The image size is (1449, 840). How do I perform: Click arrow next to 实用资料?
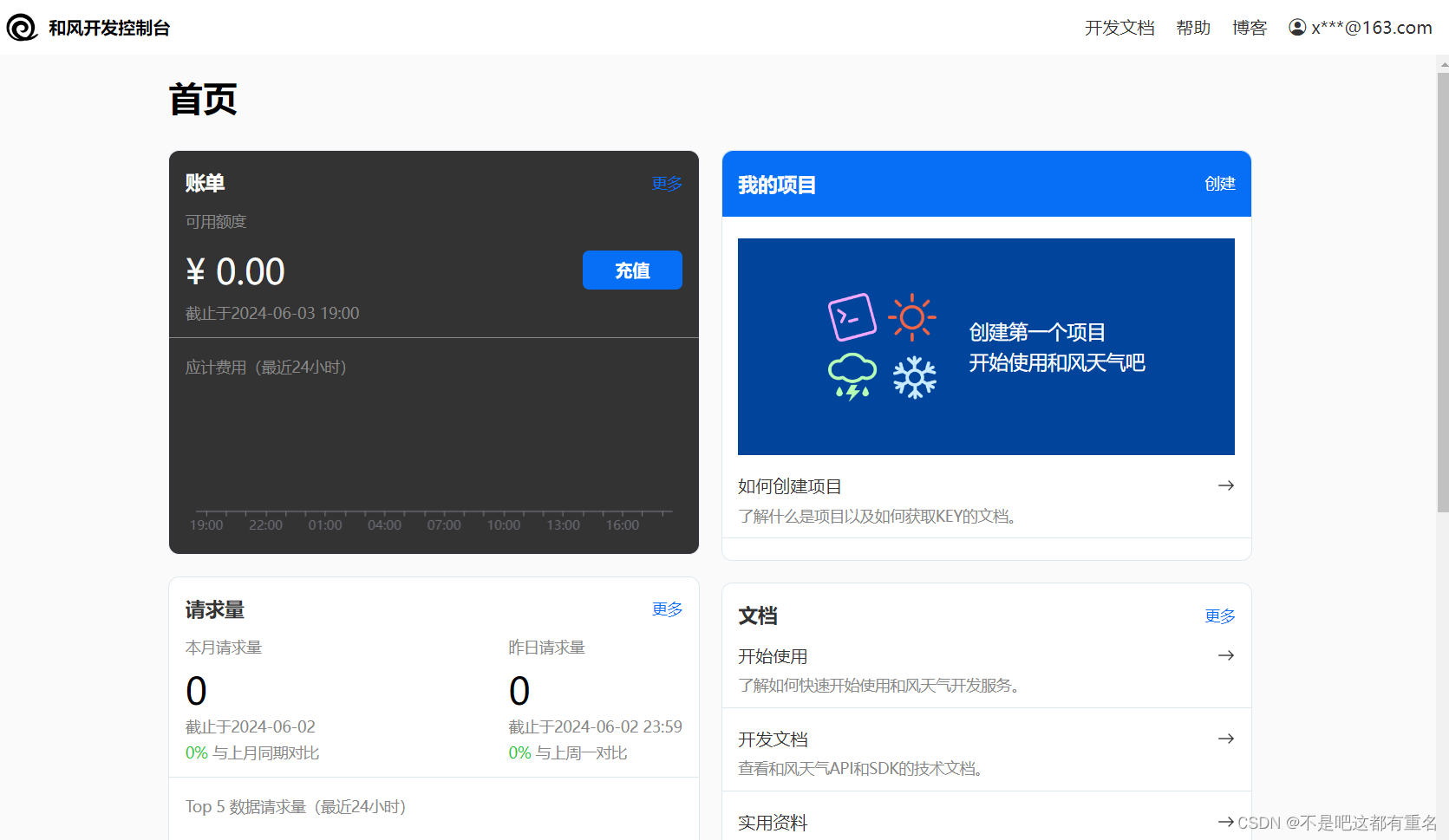[1226, 822]
